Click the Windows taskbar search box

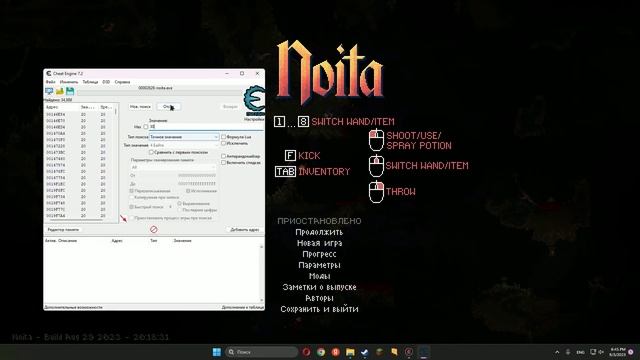262,352
